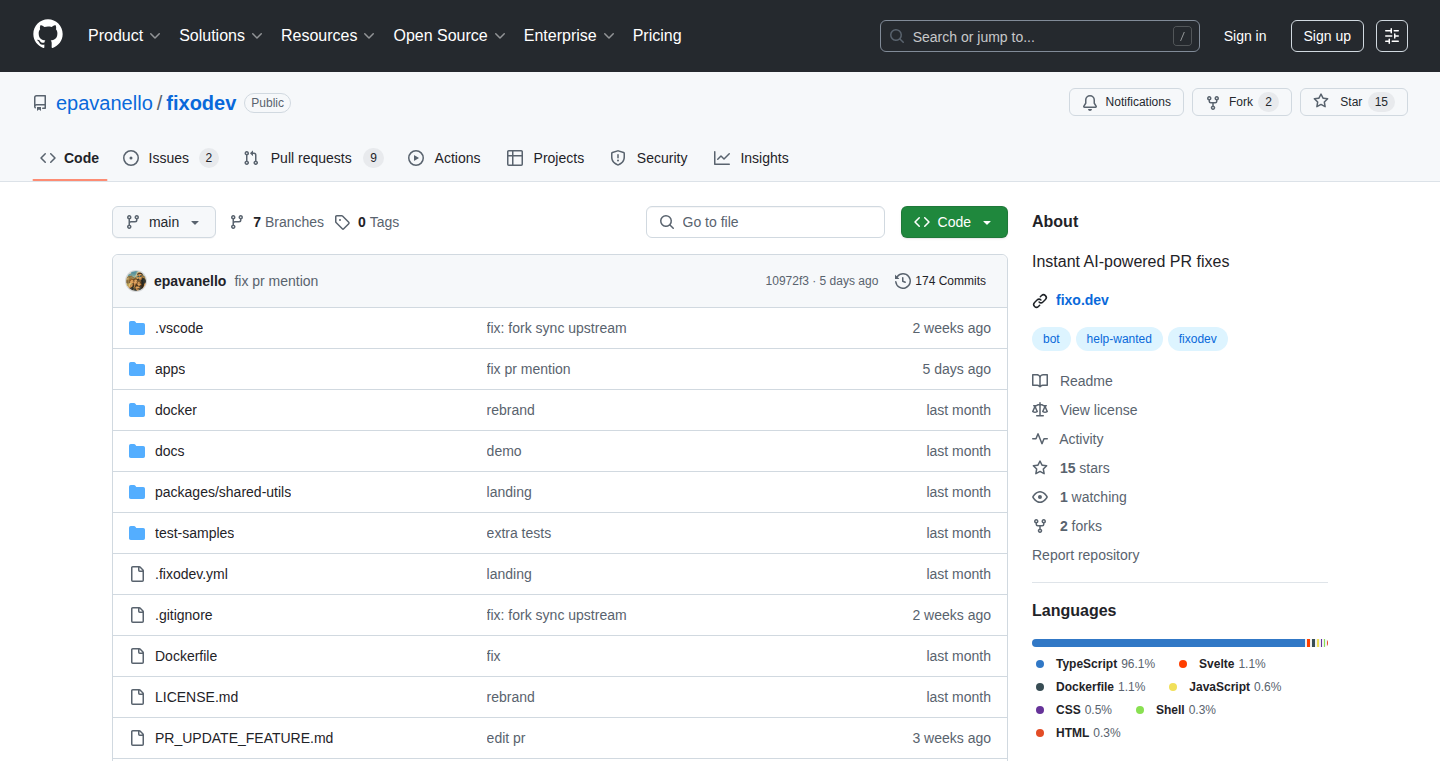Screen dimensions: 1440x761
Task: Click the help-wanted topic tag
Action: pyautogui.click(x=1119, y=339)
